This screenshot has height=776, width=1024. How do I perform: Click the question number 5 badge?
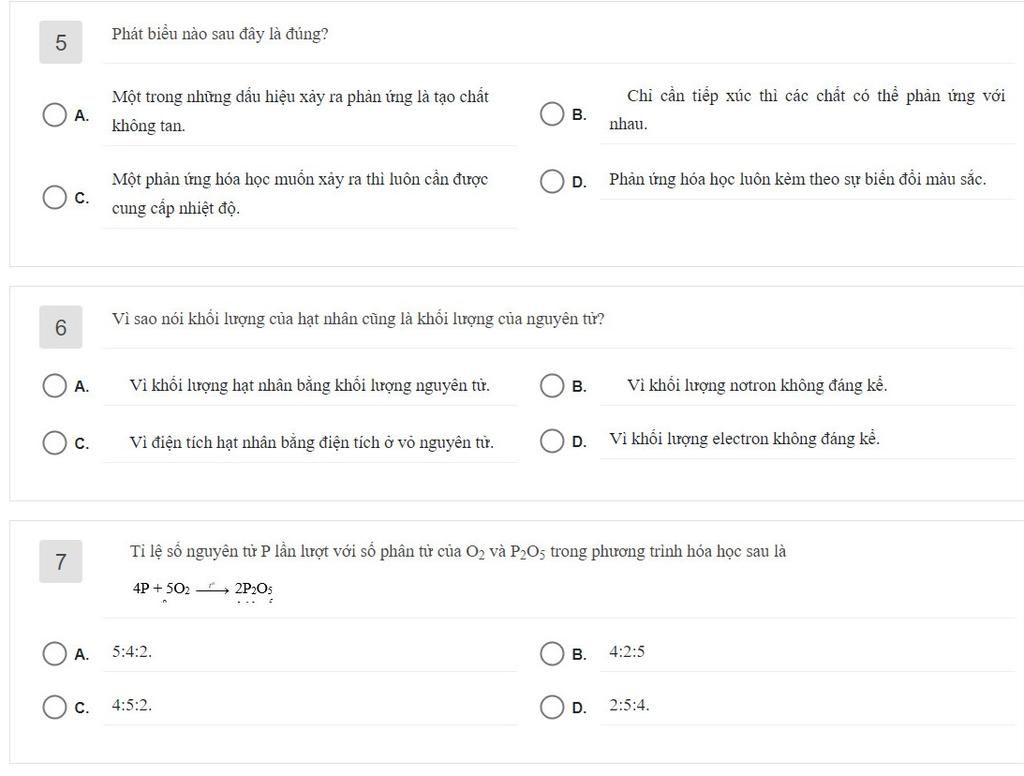(61, 42)
